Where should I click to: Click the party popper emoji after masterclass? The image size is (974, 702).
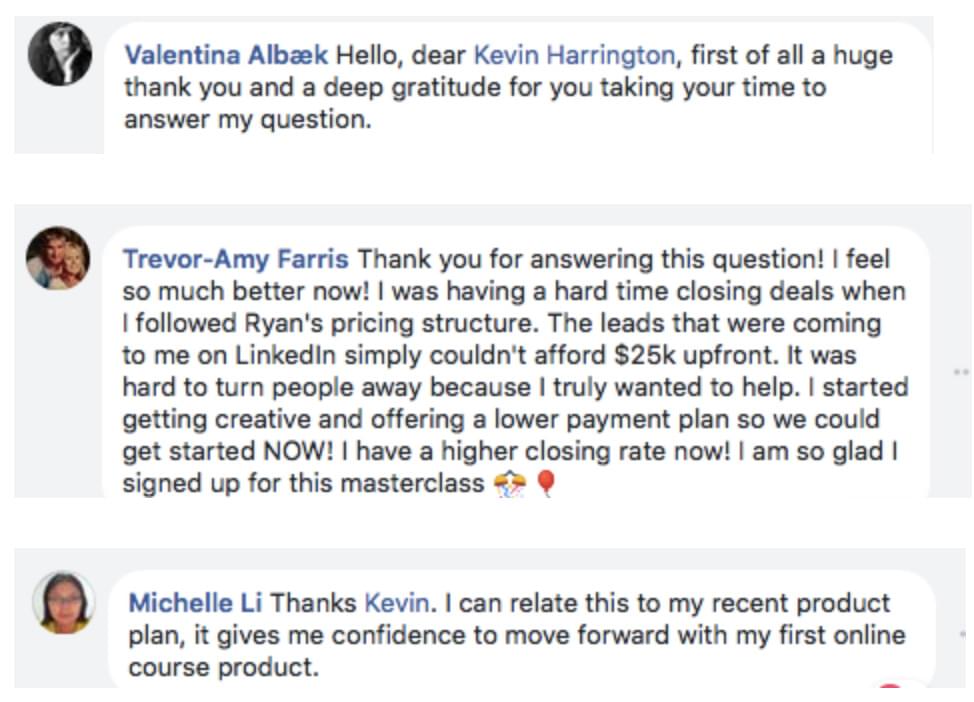coord(509,484)
